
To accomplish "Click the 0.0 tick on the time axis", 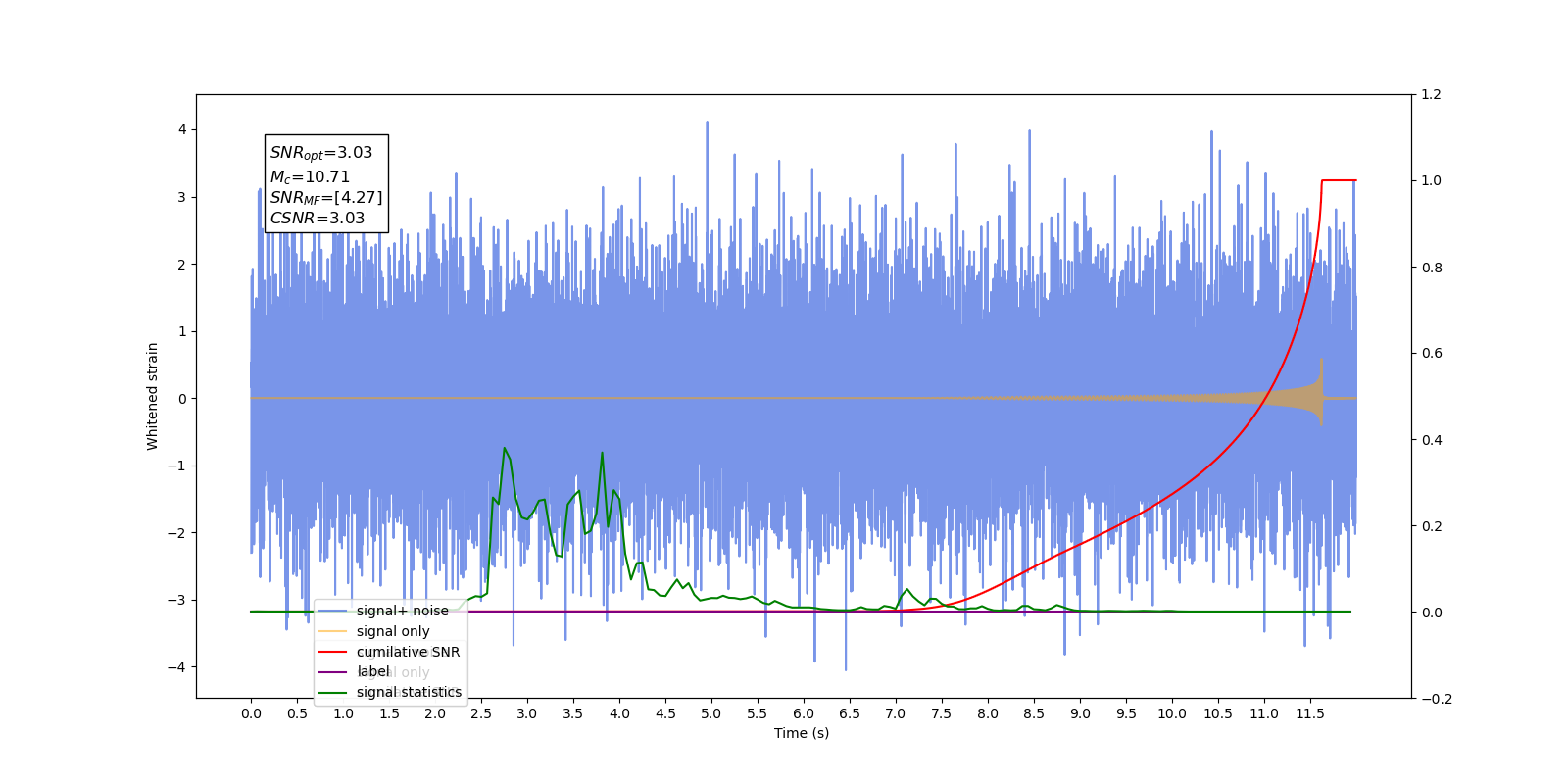I will click(251, 713).
